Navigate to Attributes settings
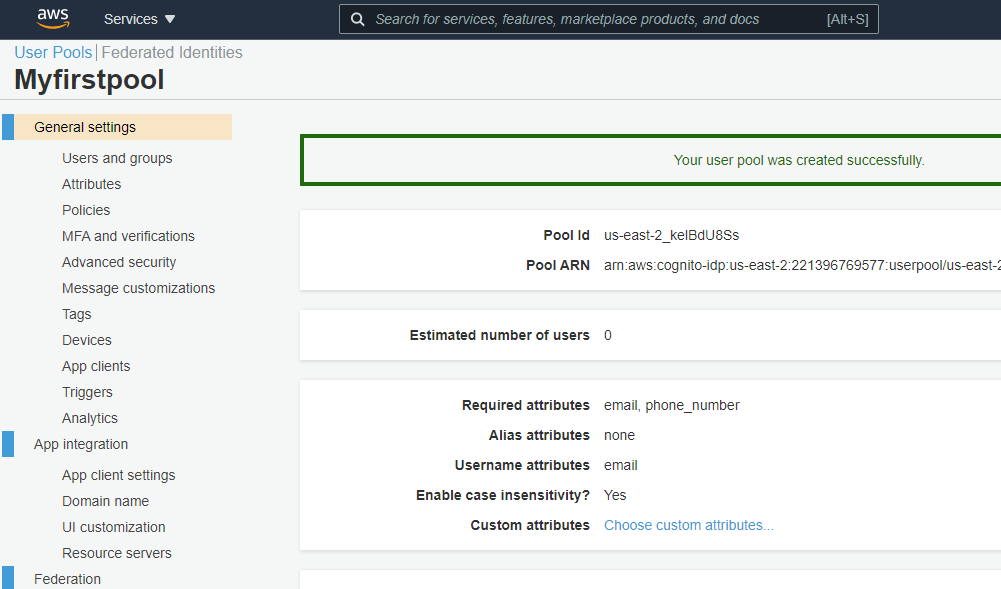The image size is (1001, 589). [x=91, y=184]
